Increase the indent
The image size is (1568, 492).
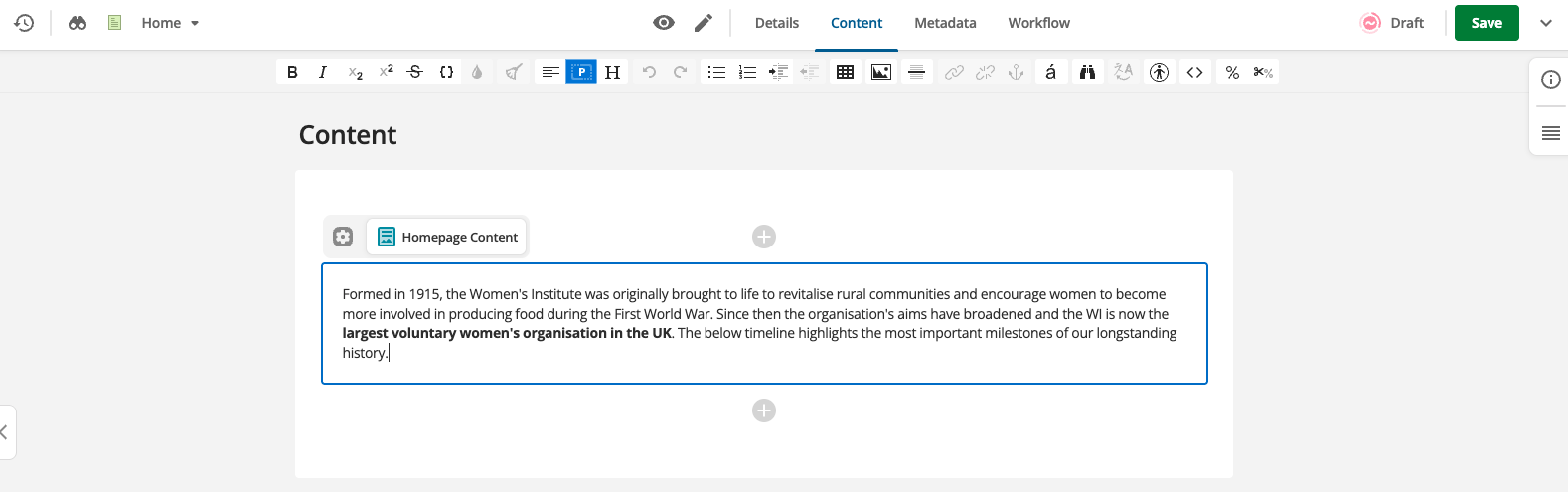point(778,72)
